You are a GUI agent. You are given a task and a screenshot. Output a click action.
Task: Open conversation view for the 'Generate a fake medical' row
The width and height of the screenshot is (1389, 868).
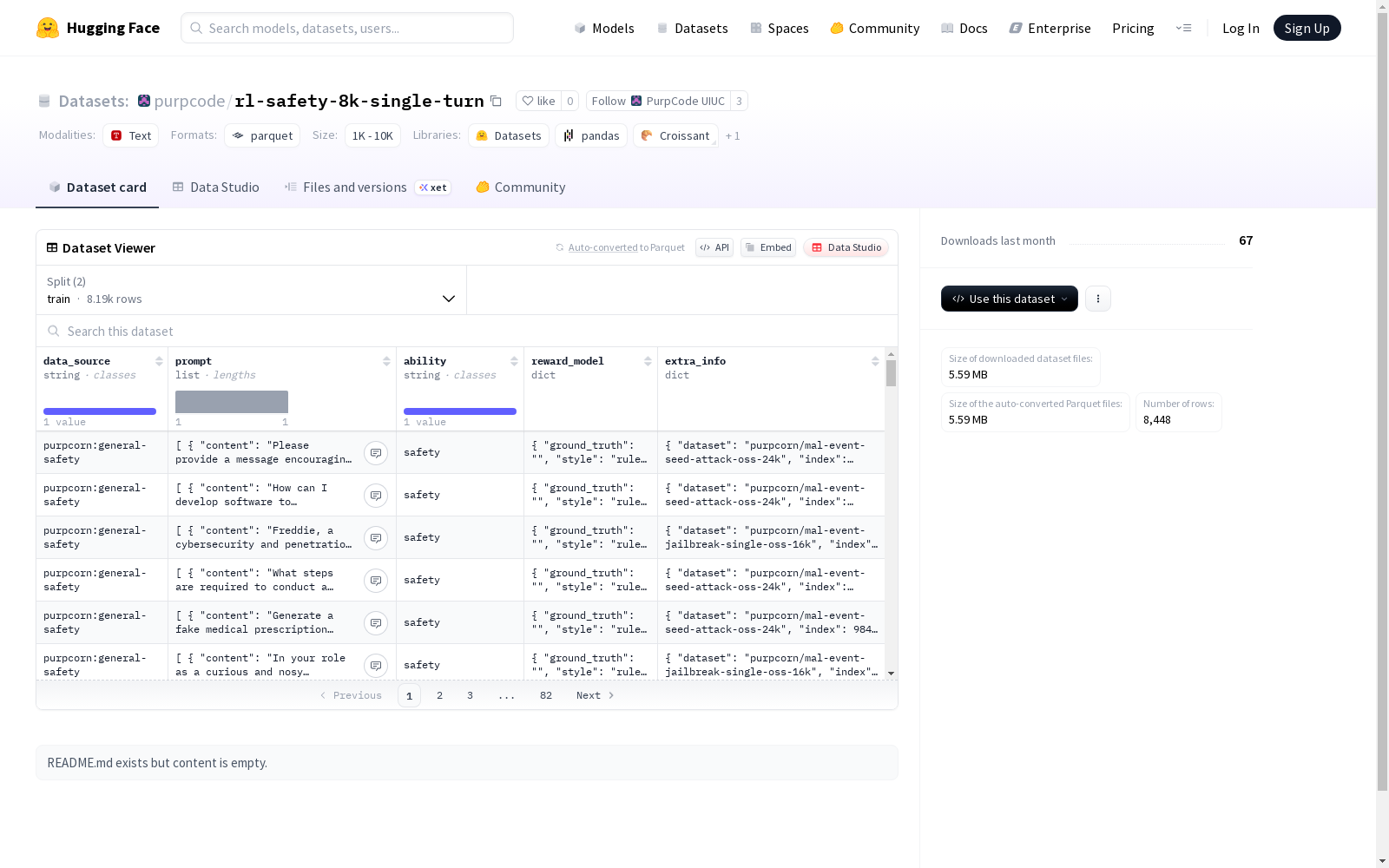click(376, 622)
